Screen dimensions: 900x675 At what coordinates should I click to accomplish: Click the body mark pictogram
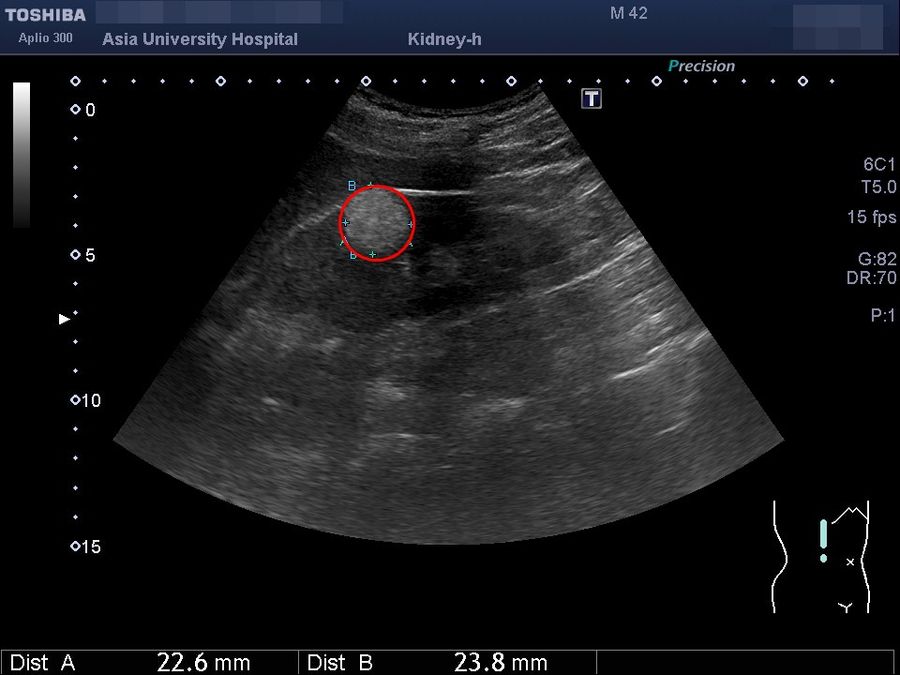(x=821, y=557)
